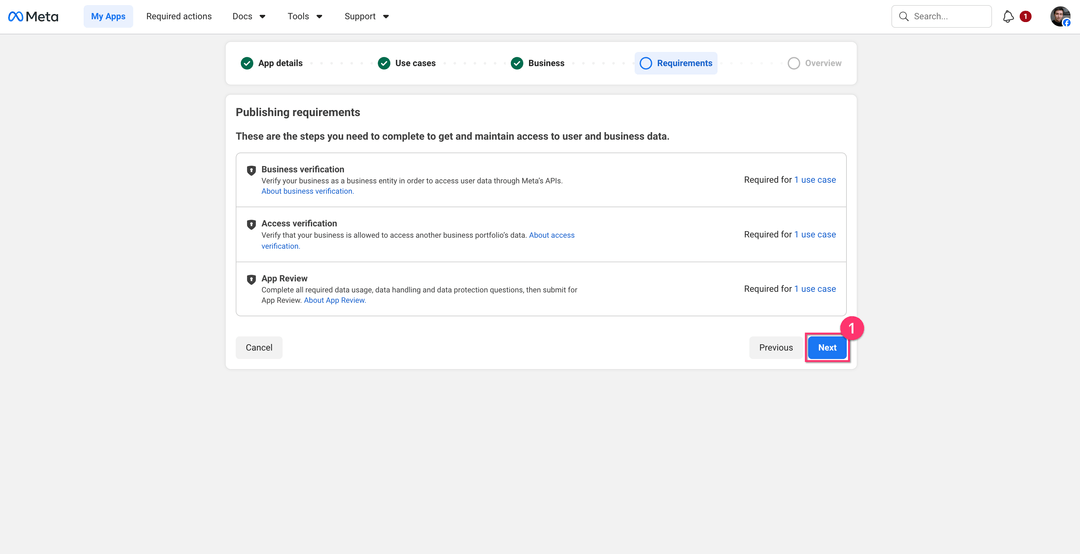Open the About business verification link
1080x554 pixels.
308,192
